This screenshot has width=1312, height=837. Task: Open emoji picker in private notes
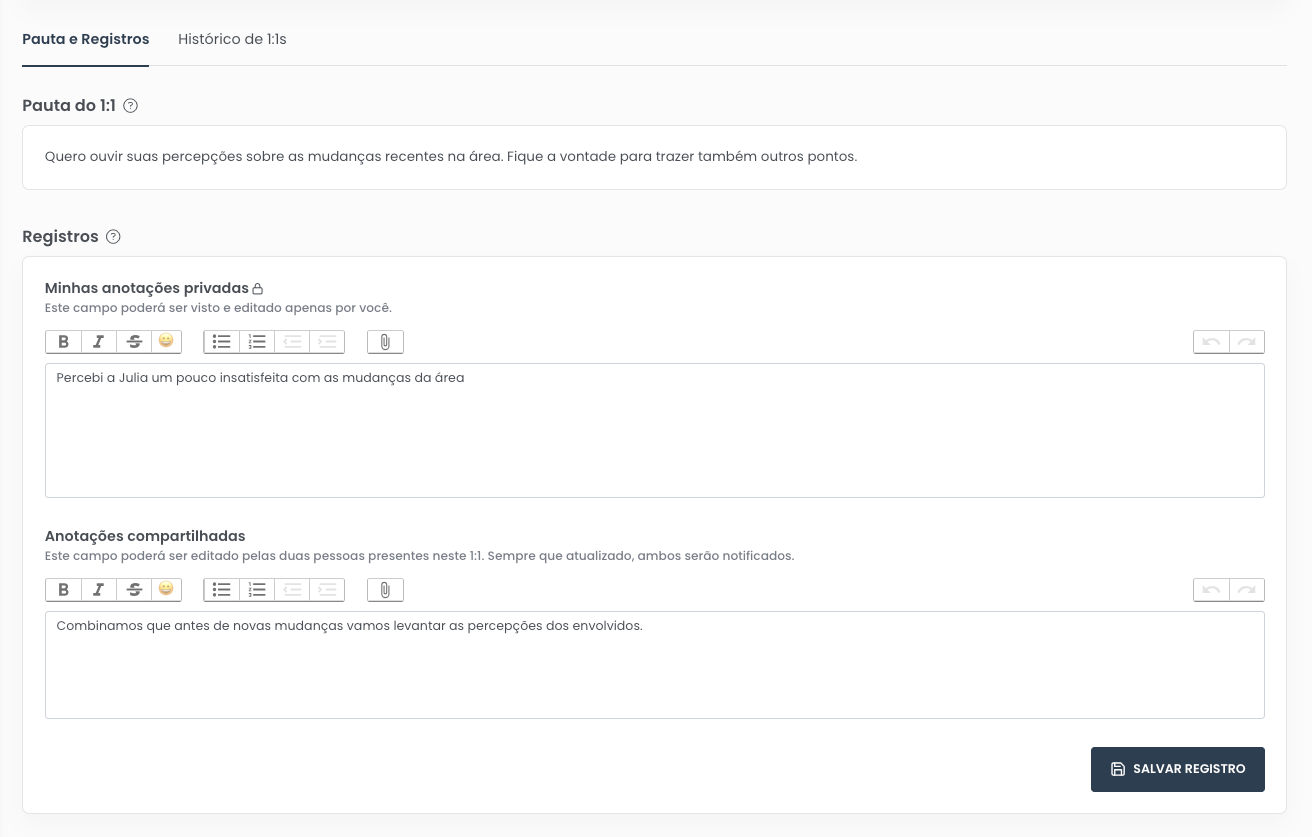[166, 341]
